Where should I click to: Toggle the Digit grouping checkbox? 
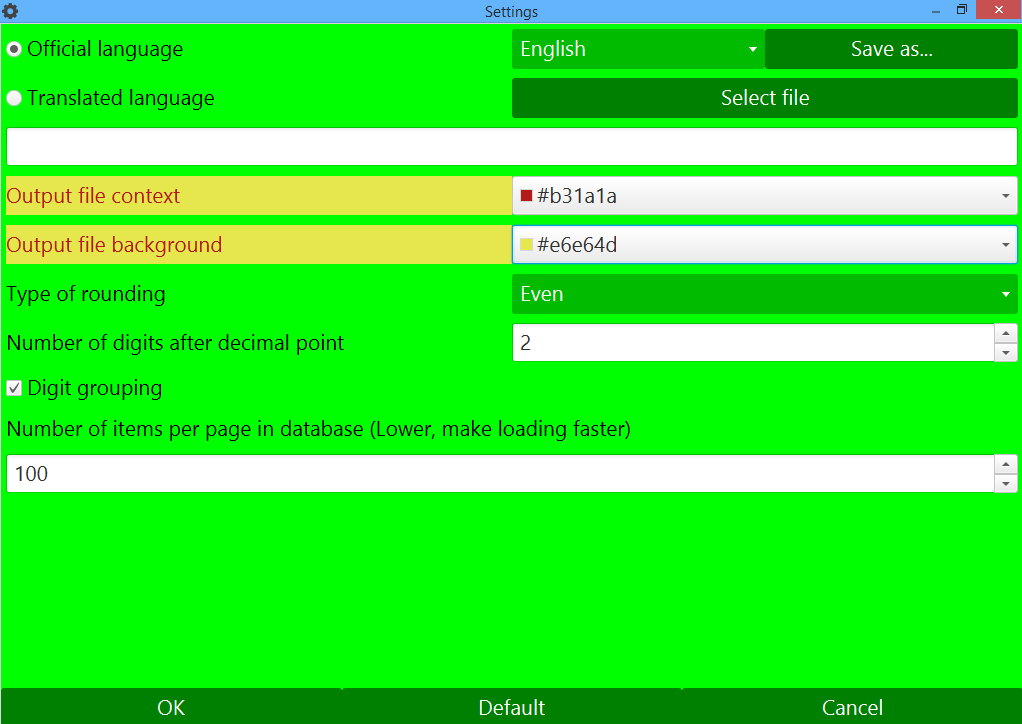click(14, 388)
